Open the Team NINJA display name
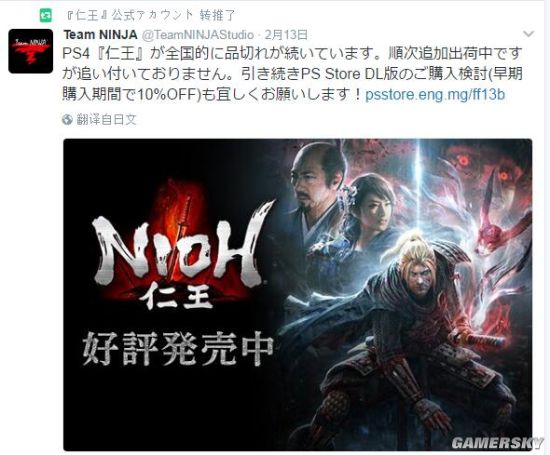The height and width of the screenshot is (455, 550). coord(100,35)
